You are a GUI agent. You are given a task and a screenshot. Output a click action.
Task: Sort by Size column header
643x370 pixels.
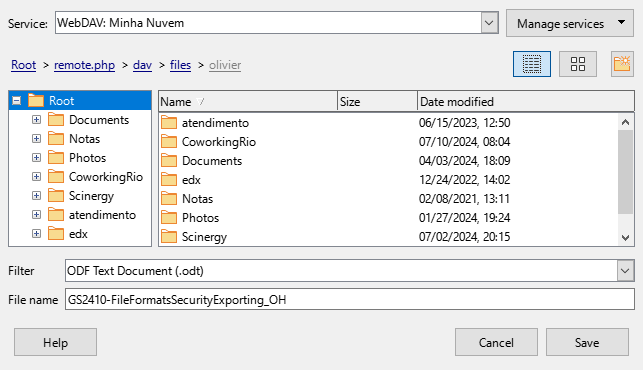click(377, 101)
